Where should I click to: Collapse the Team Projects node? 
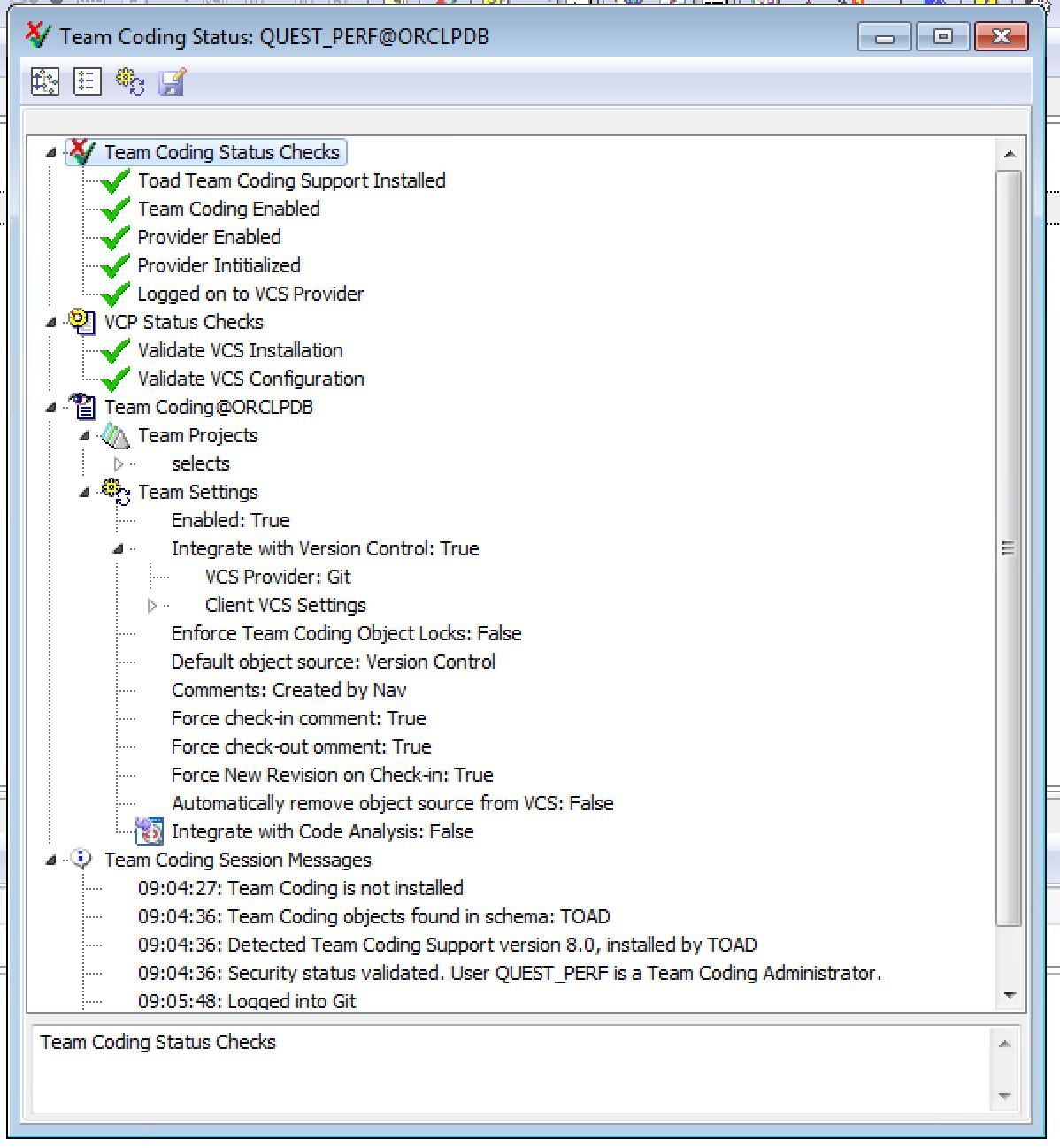tap(84, 436)
